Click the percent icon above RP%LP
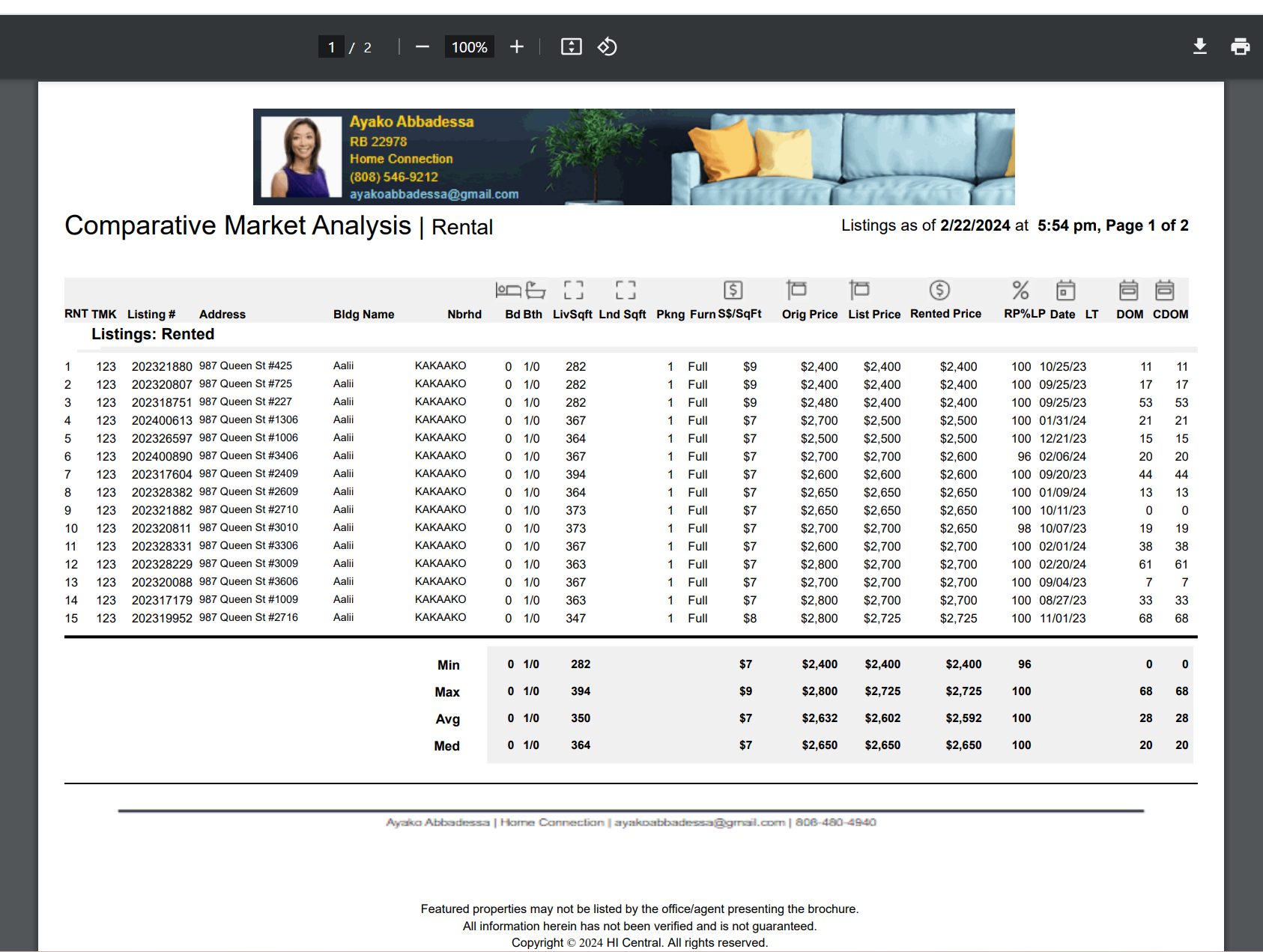The image size is (1263, 952). click(1020, 290)
